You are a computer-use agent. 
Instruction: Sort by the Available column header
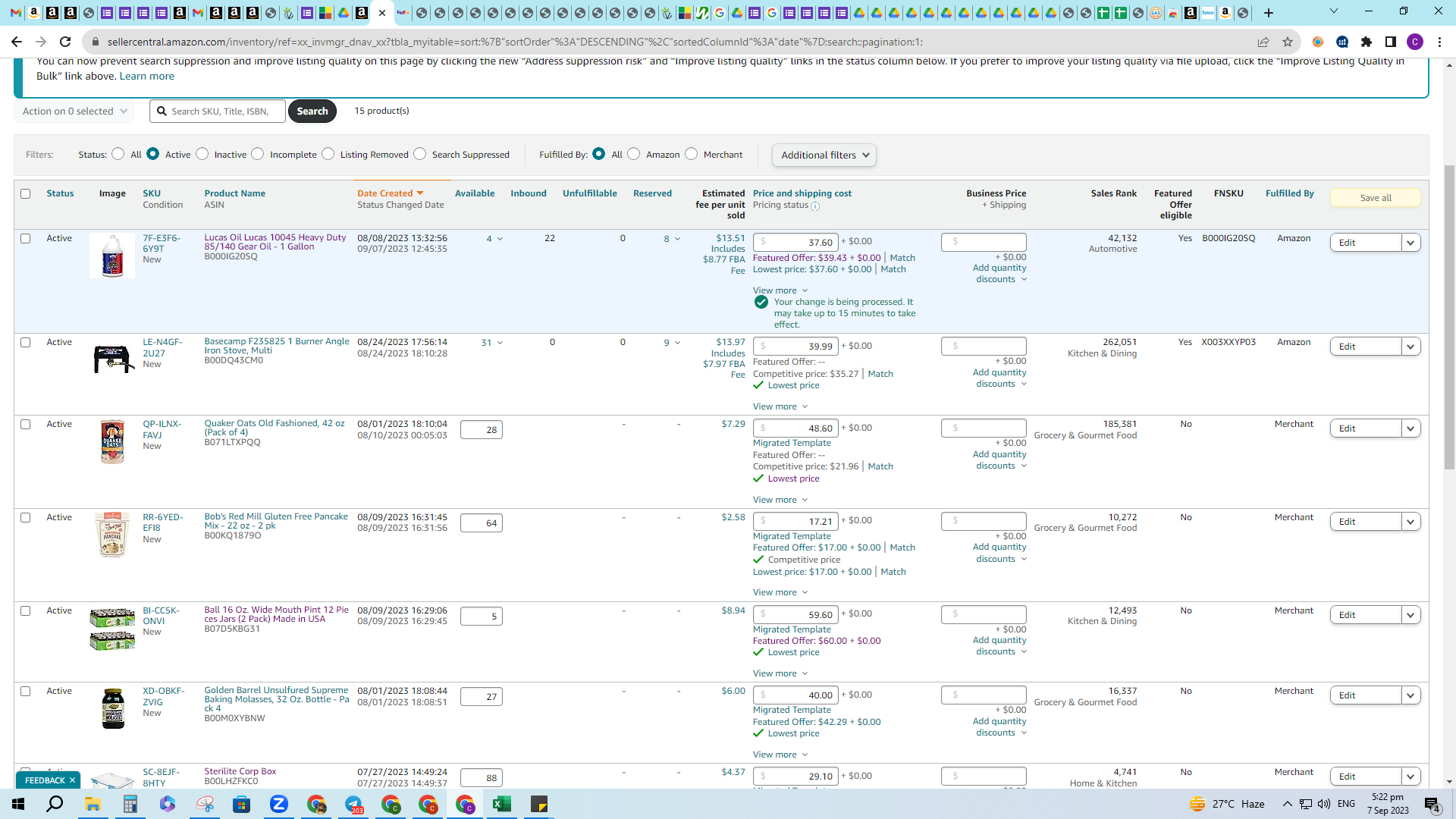tap(475, 193)
